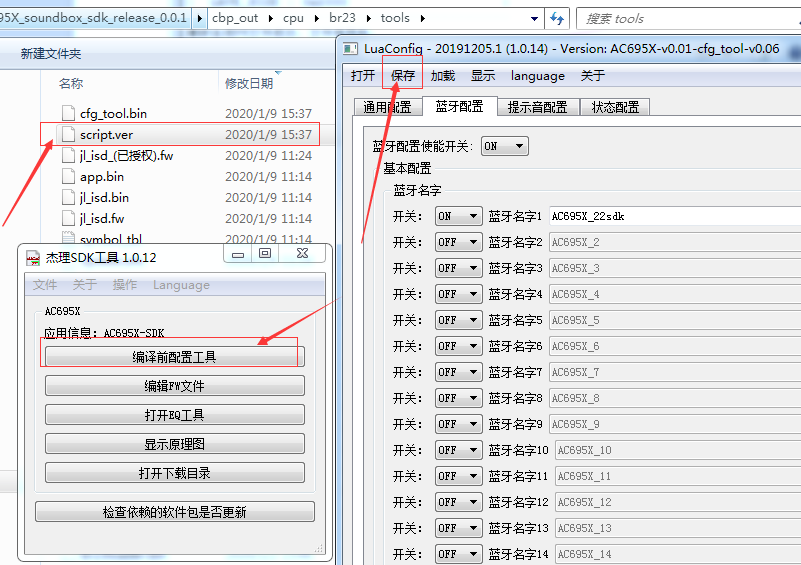801x565 pixels.
Task: Restore the SDK tool window via the middle title button
Action: (265, 253)
